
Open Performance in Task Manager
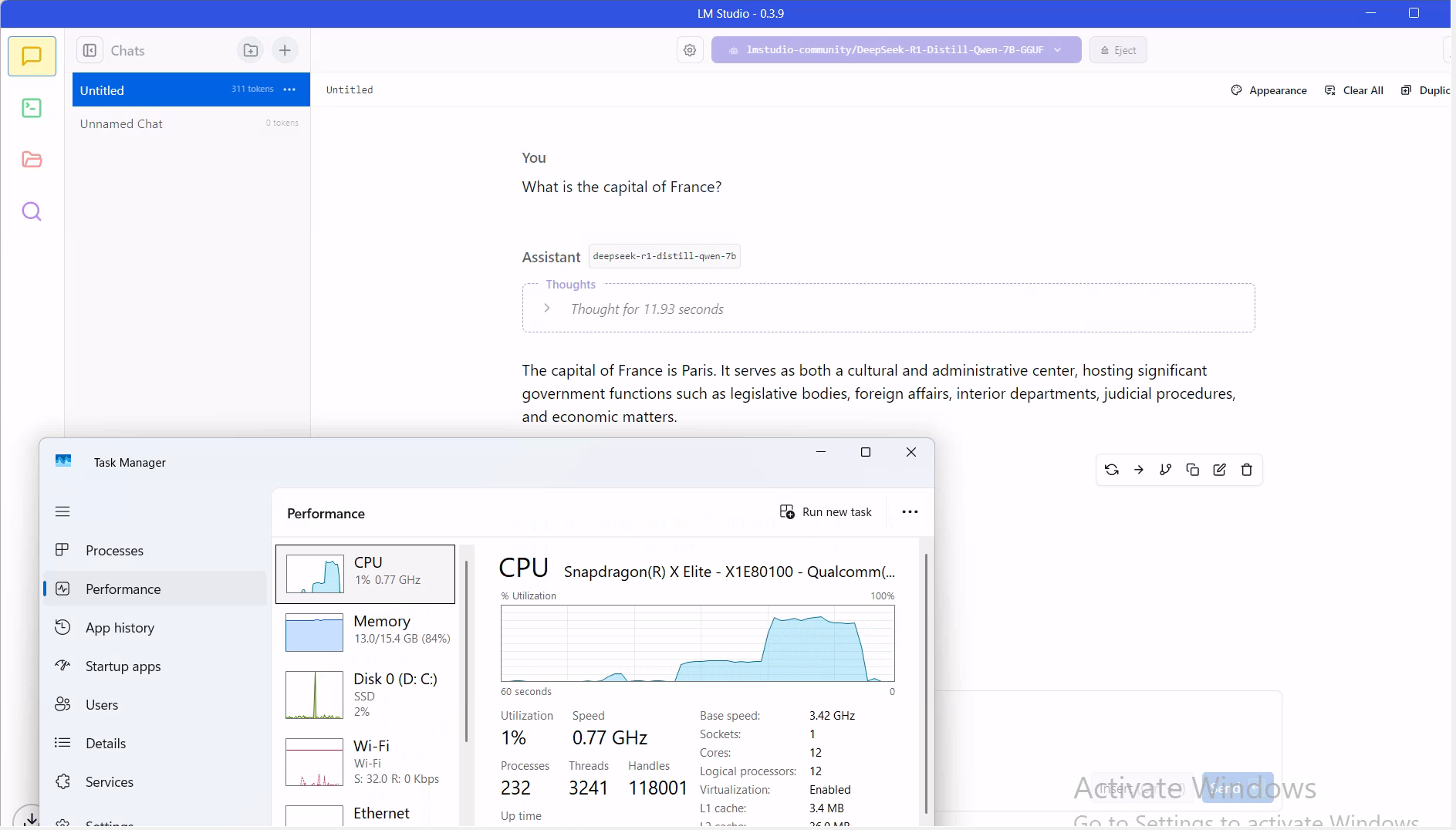[155, 589]
